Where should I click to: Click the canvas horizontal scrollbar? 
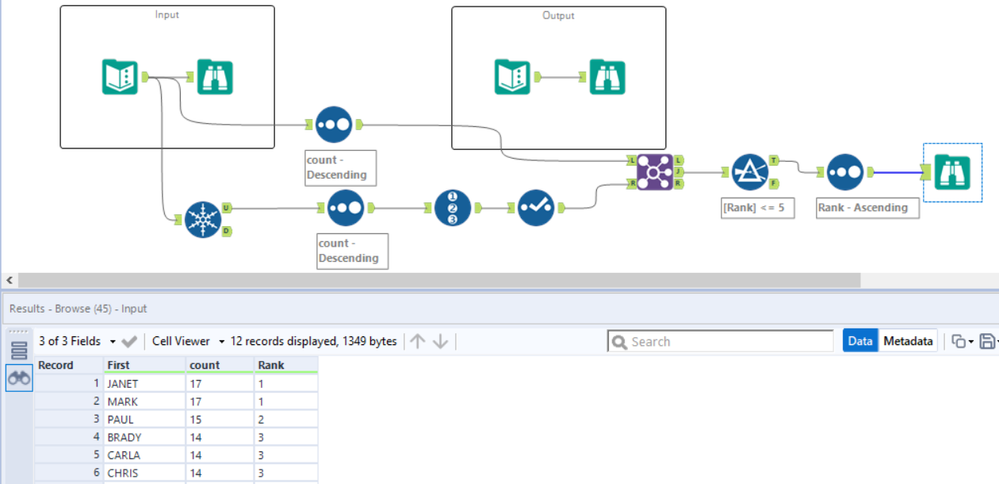tap(440, 280)
